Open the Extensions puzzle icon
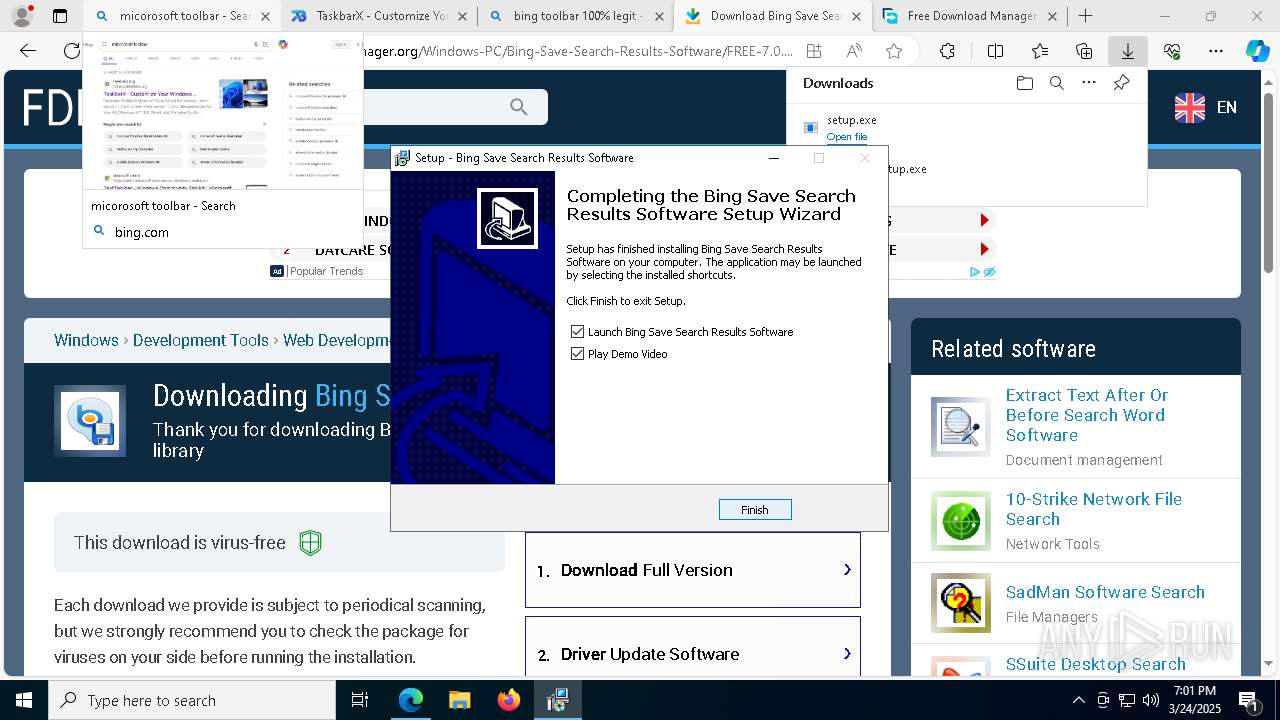The height and width of the screenshot is (720, 1280). (947, 51)
